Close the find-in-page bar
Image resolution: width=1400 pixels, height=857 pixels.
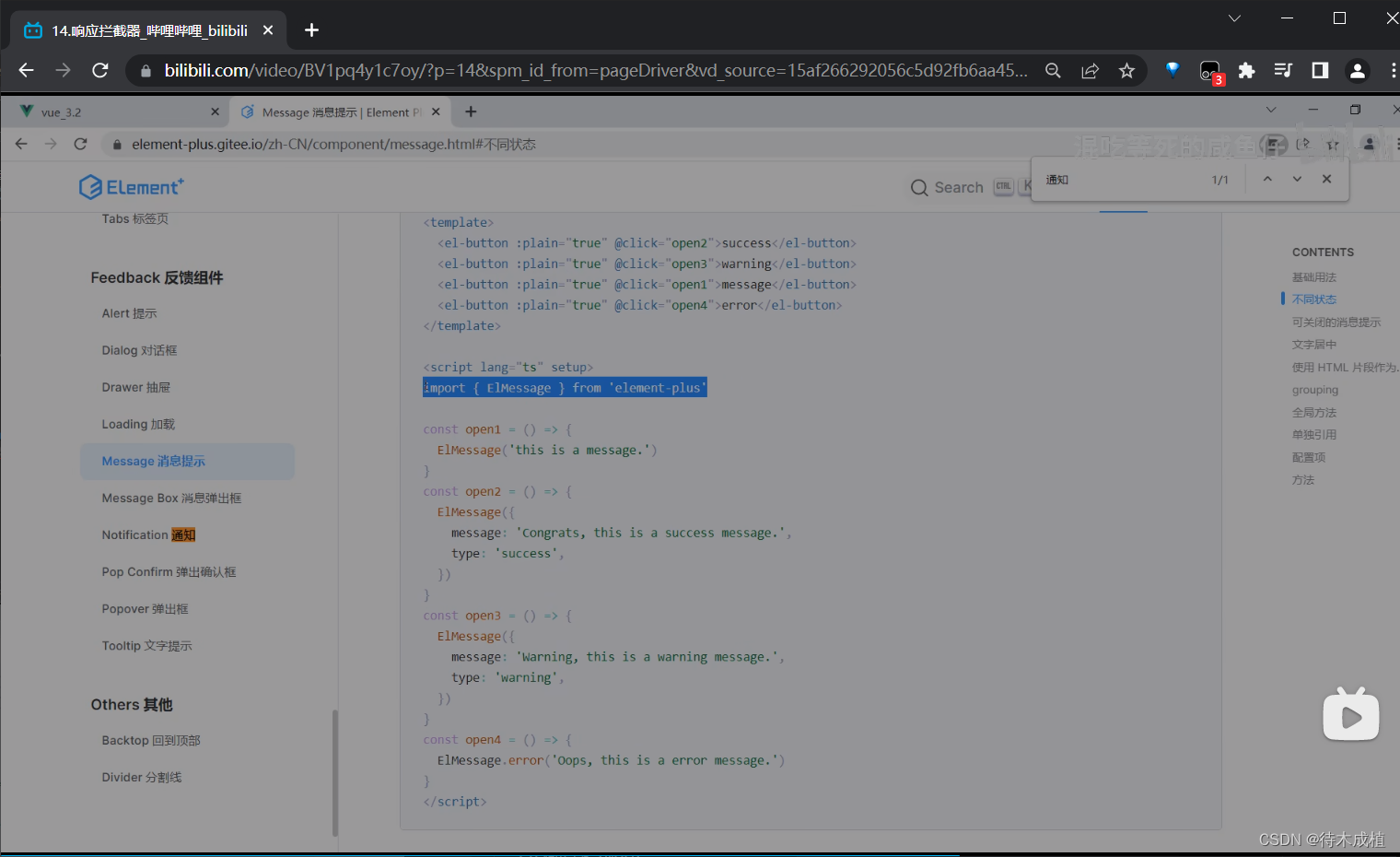point(1326,179)
